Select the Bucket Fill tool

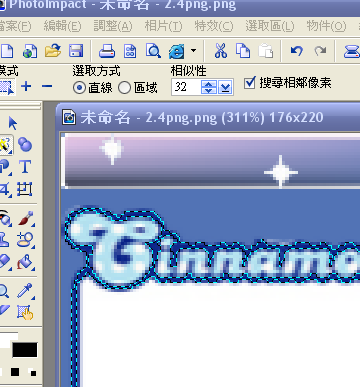25,262
